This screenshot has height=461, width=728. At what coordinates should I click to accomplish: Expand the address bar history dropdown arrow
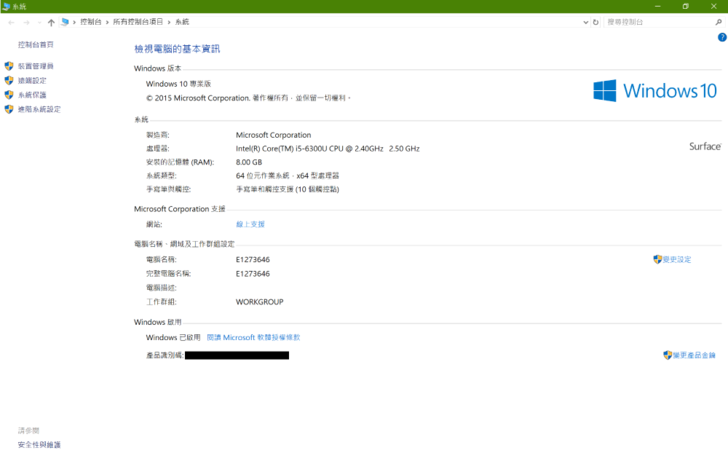click(x=585, y=22)
